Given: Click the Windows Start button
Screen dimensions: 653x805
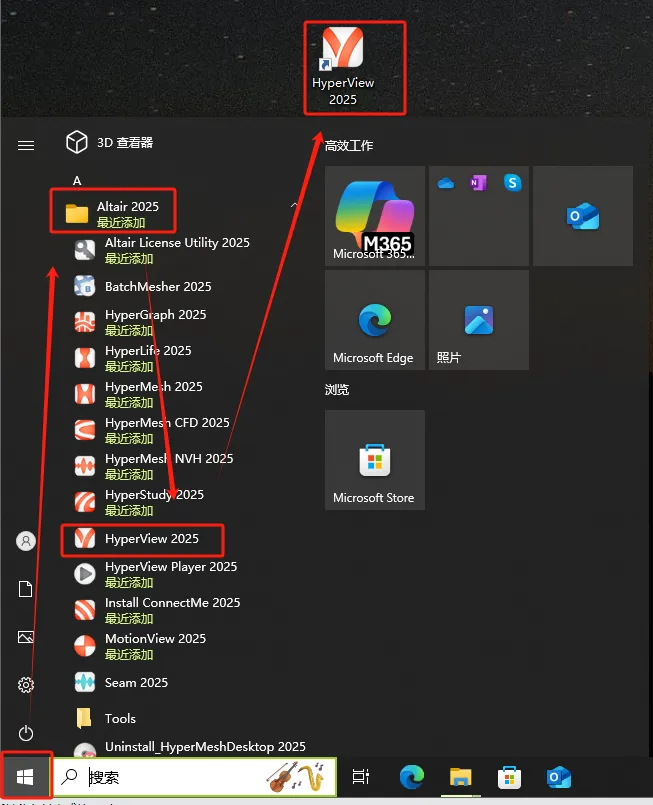Looking at the screenshot, I should (25, 777).
